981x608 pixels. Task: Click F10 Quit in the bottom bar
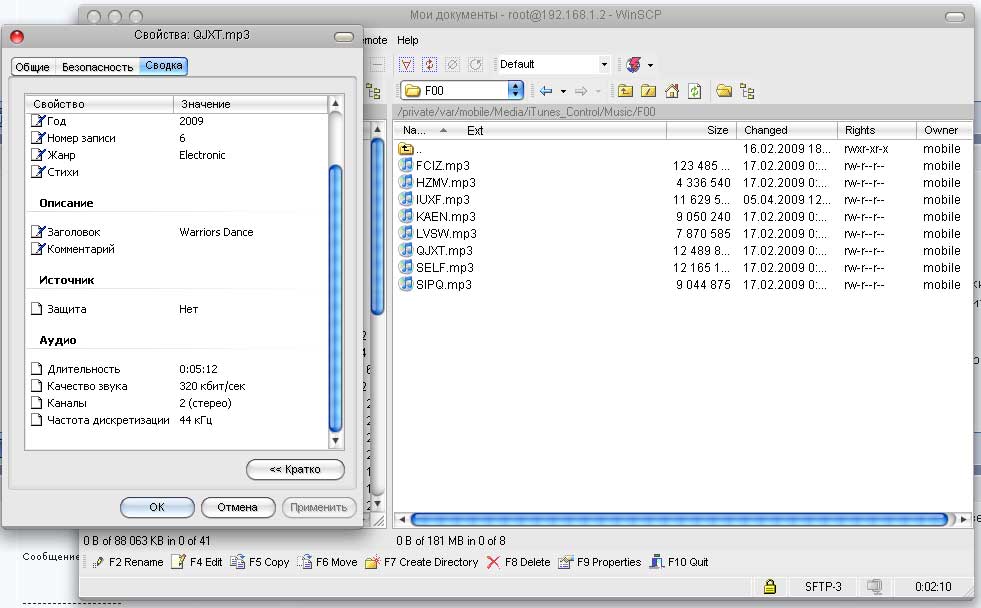tap(679, 562)
